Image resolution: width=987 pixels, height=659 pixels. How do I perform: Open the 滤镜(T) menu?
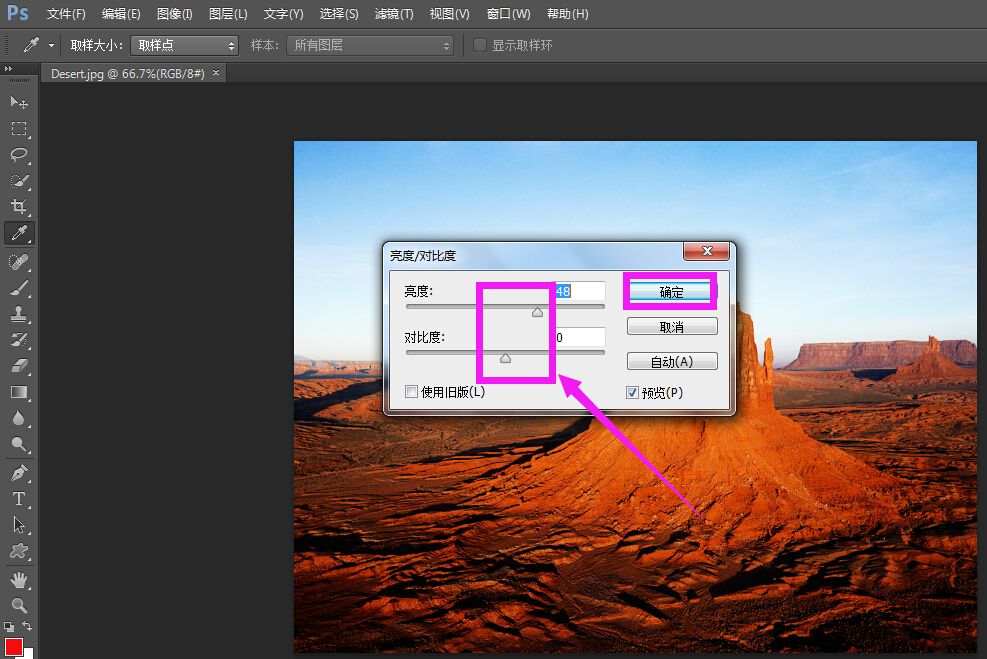click(394, 14)
